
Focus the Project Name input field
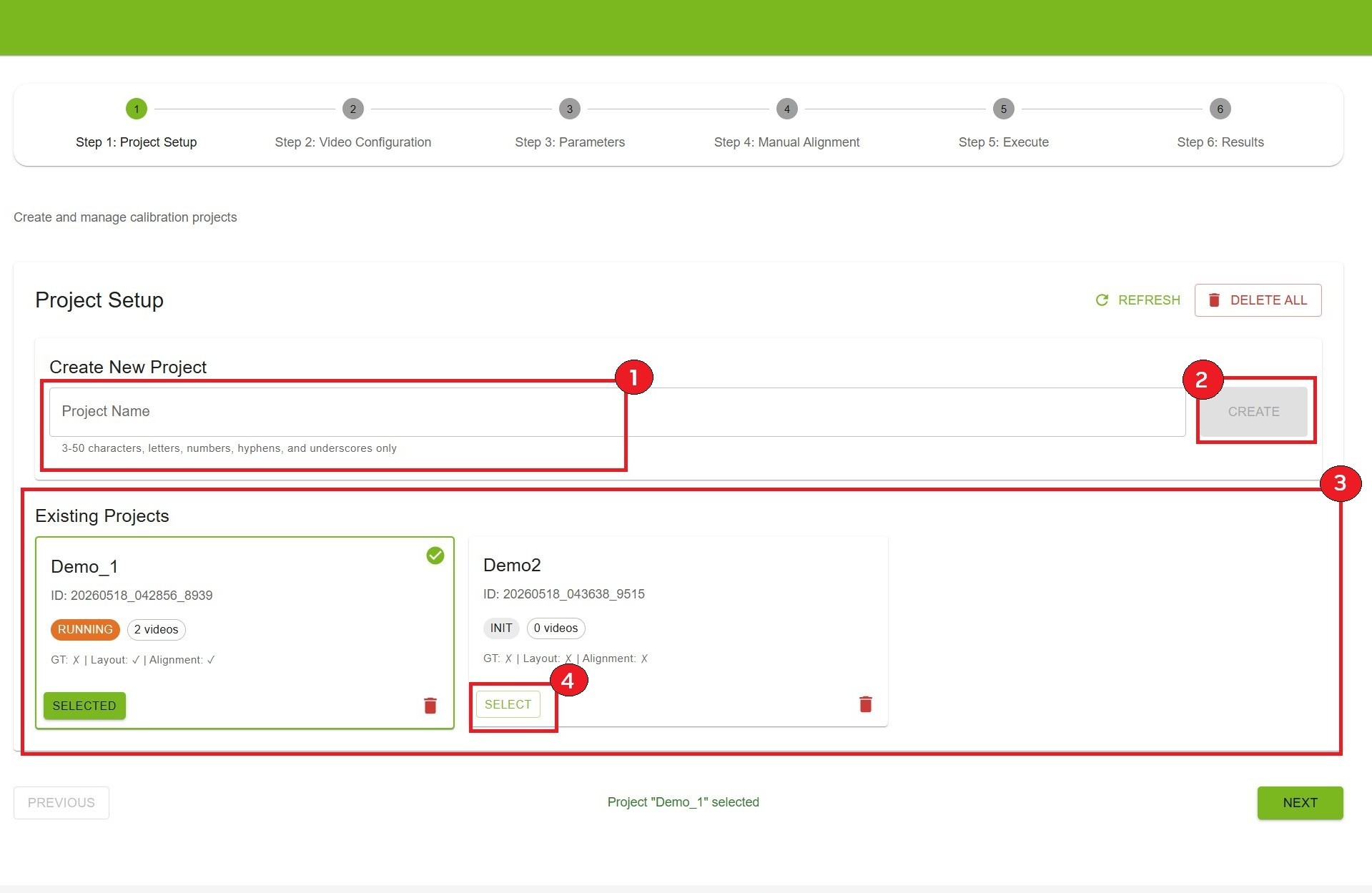pyautogui.click(x=617, y=412)
